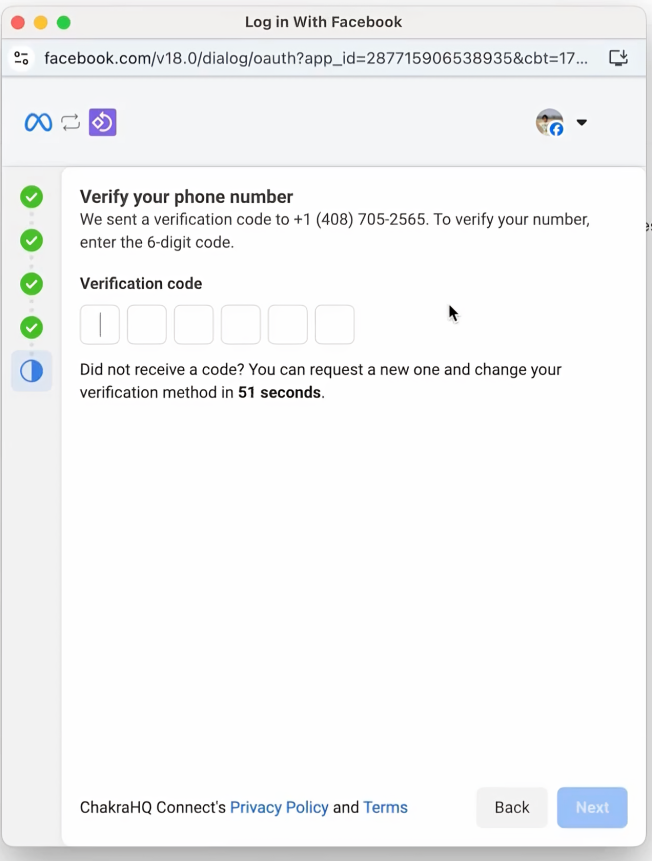The image size is (652, 861).
Task: Focus the third verification code digit box
Action: (x=194, y=325)
